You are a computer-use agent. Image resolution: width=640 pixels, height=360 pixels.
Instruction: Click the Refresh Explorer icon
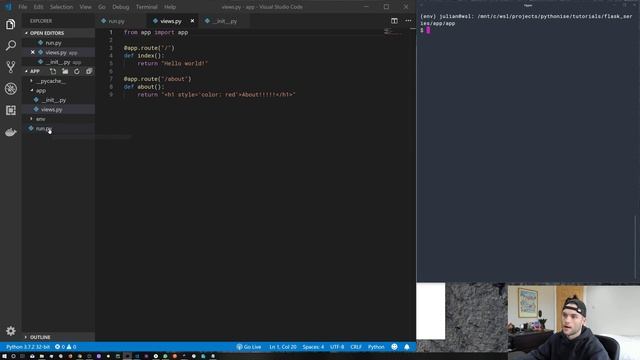coord(77,71)
